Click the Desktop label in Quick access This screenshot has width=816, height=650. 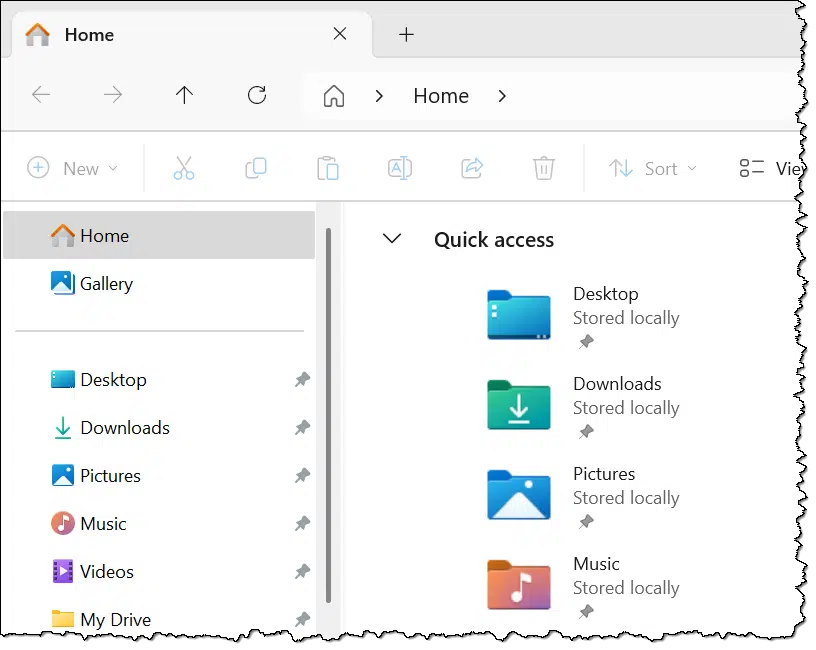click(606, 294)
